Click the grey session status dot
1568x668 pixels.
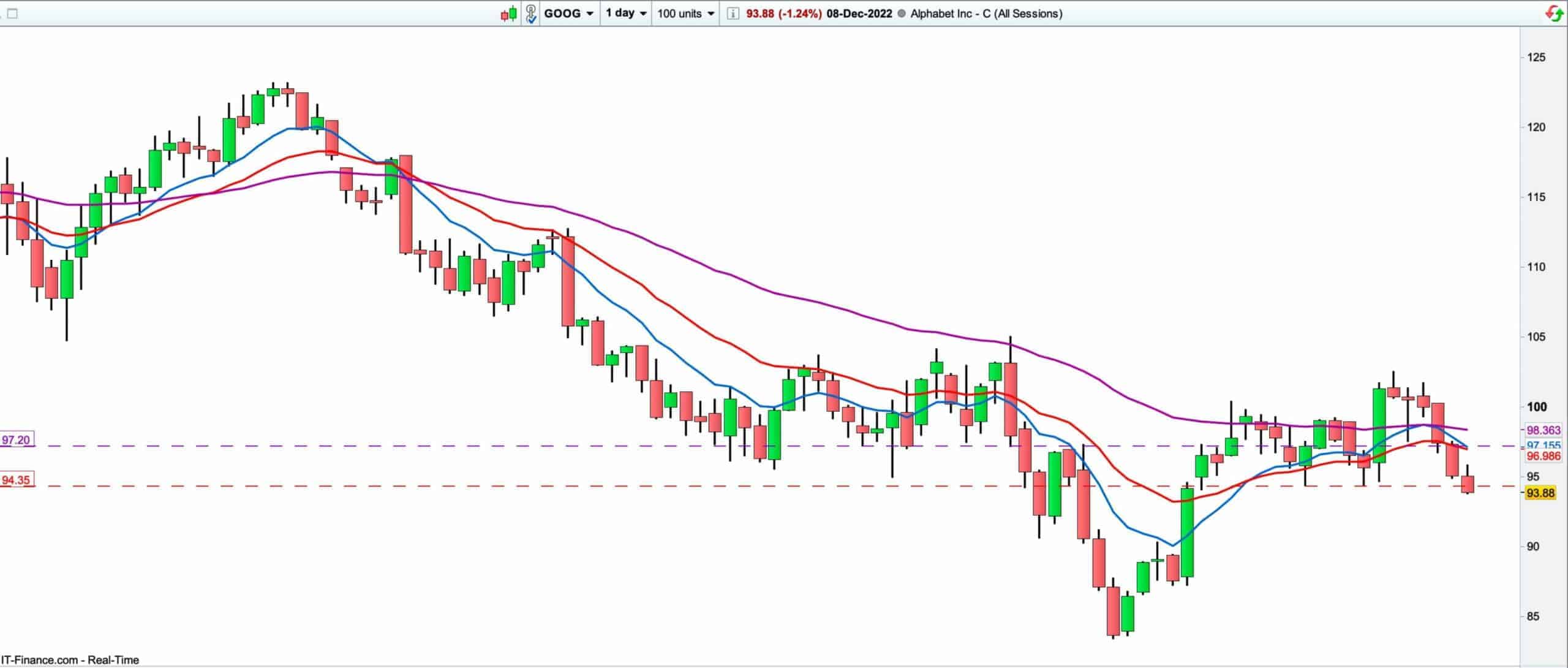pos(901,13)
